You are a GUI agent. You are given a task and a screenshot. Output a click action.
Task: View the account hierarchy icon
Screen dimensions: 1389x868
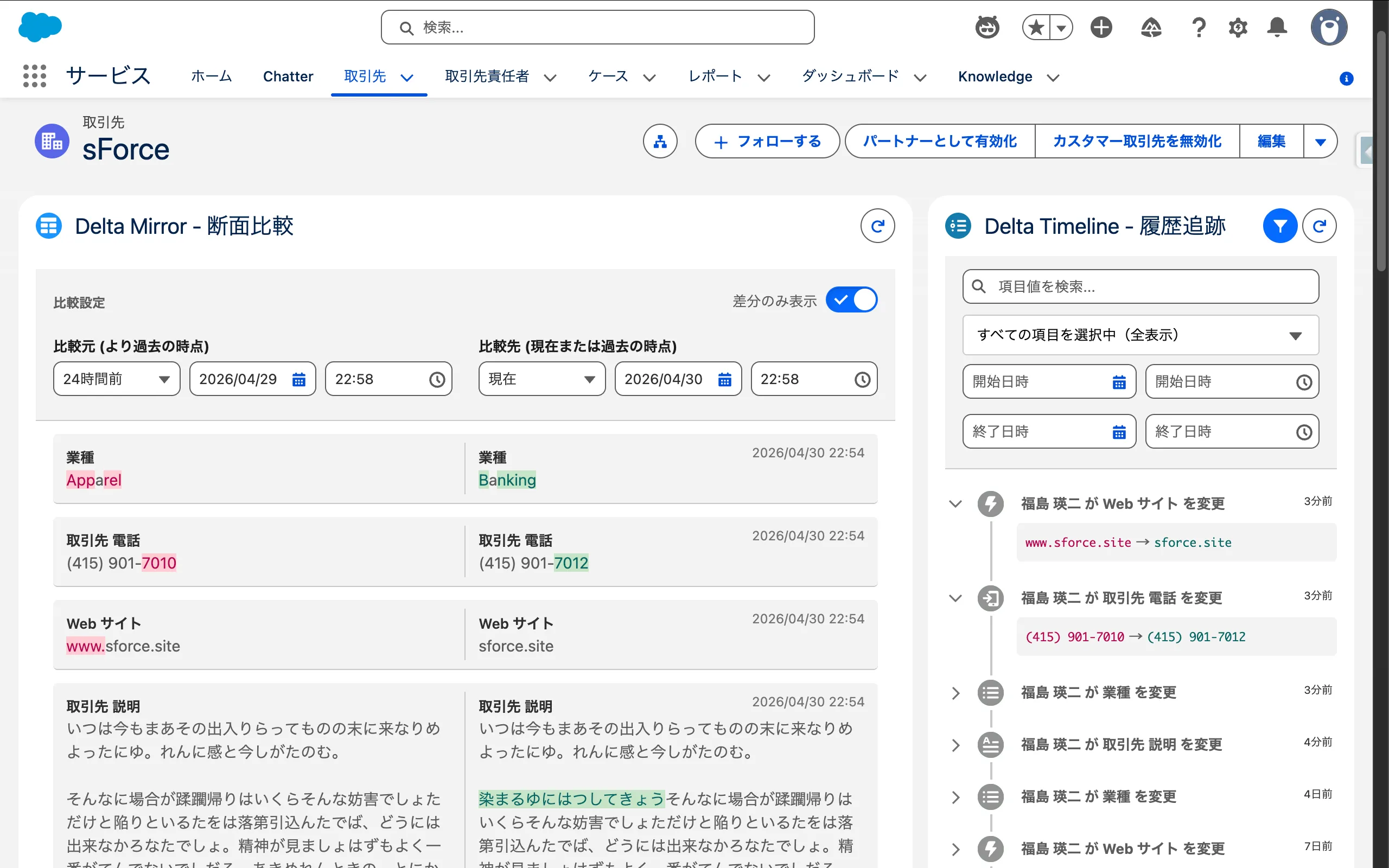660,141
